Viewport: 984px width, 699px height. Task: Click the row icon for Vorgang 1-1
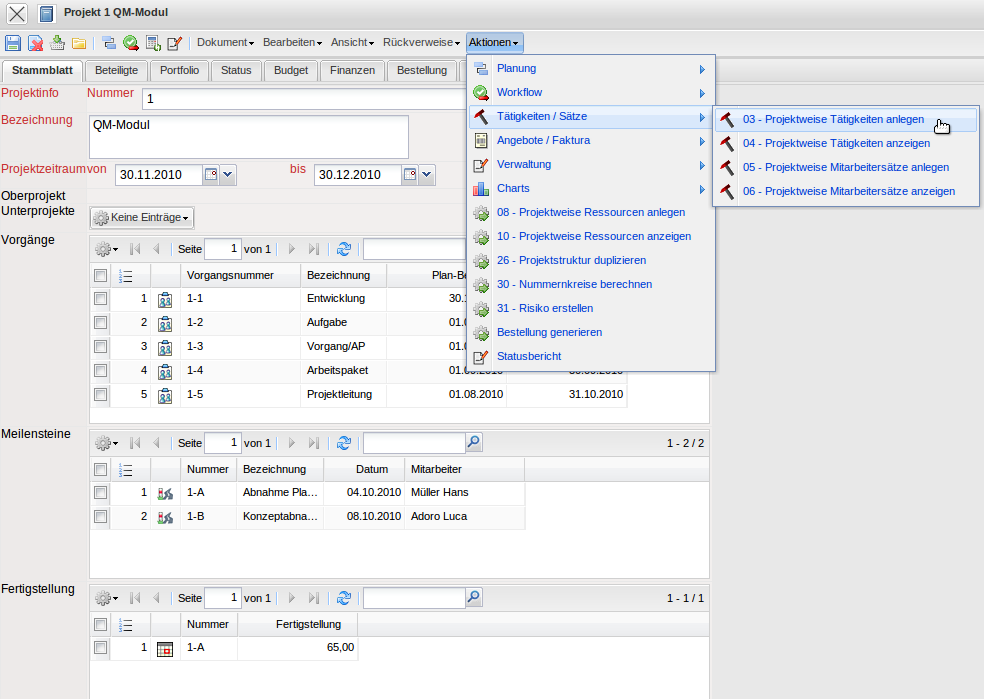tap(166, 298)
